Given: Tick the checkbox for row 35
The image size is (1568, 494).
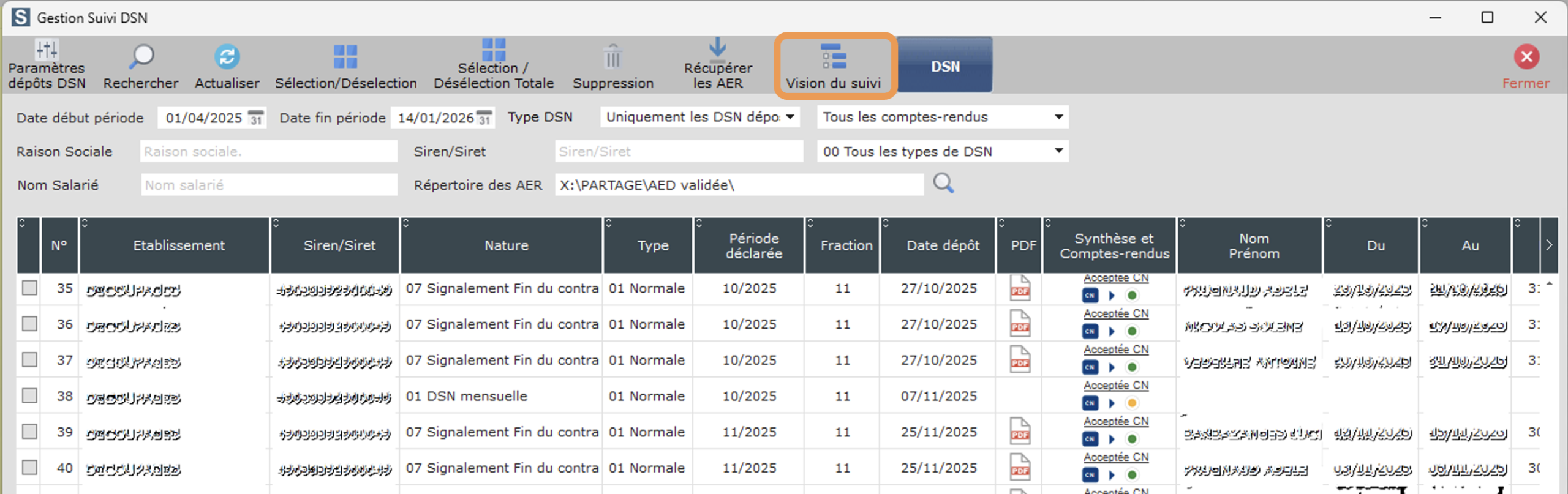Looking at the screenshot, I should pyautogui.click(x=29, y=288).
